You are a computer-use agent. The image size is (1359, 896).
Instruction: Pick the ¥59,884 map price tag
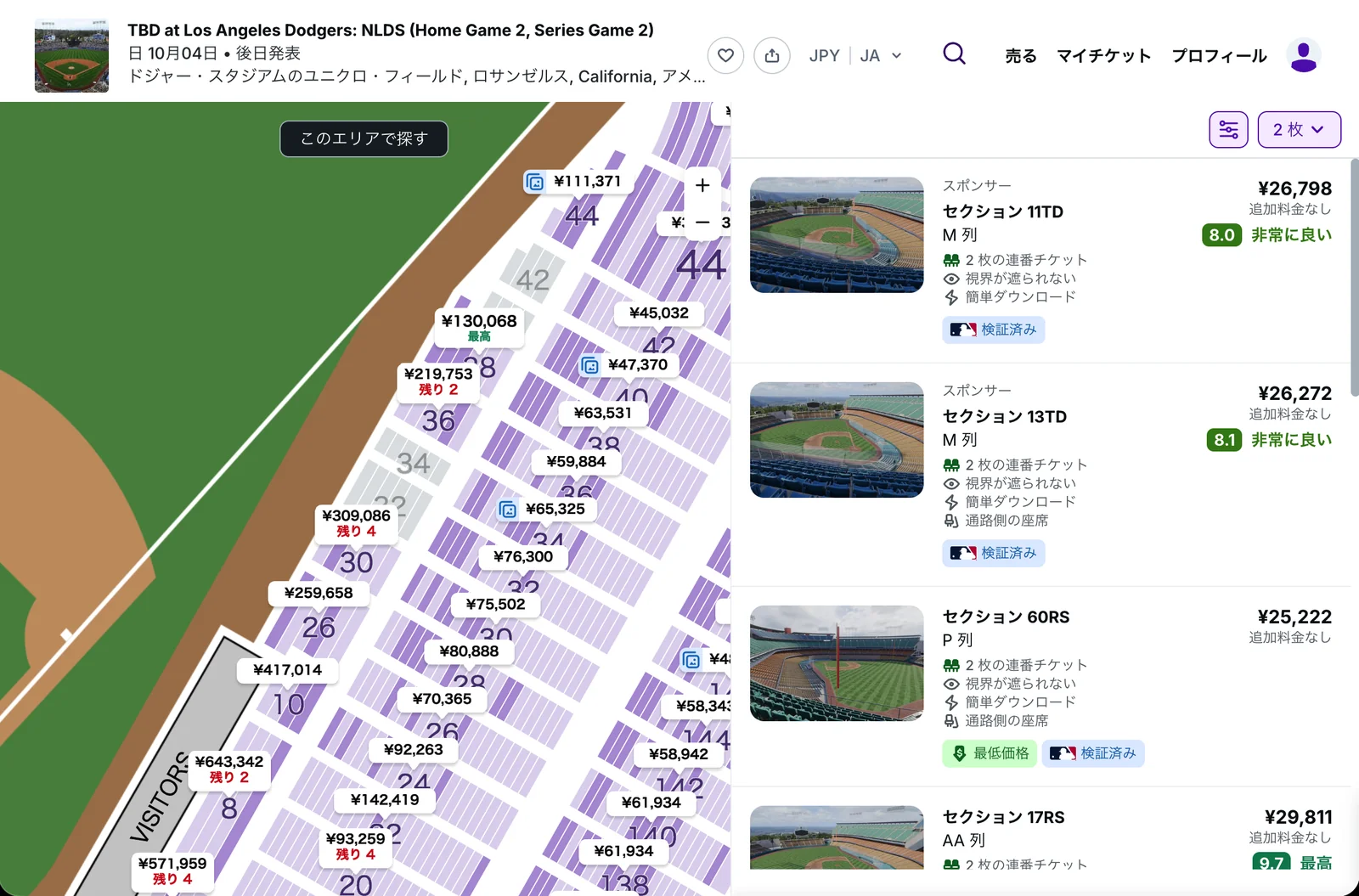click(577, 462)
